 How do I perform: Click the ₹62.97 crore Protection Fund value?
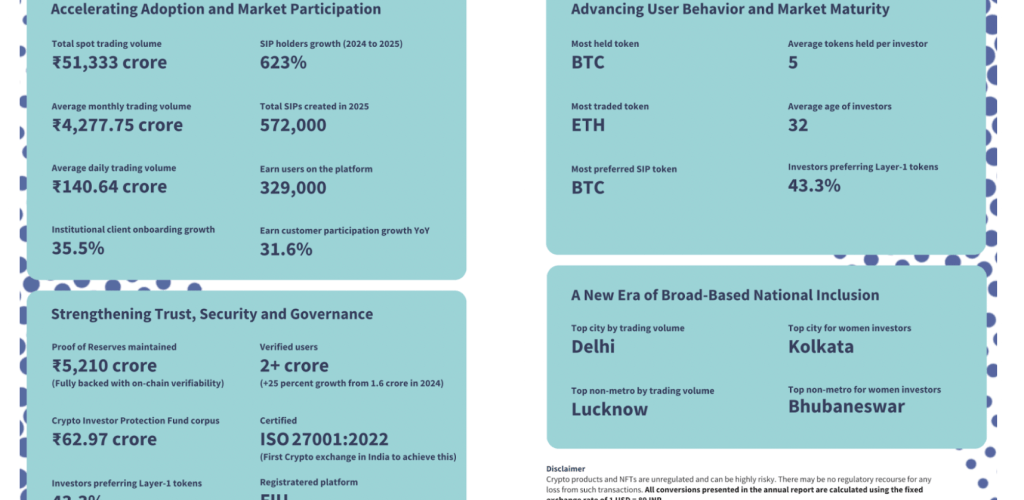click(104, 439)
